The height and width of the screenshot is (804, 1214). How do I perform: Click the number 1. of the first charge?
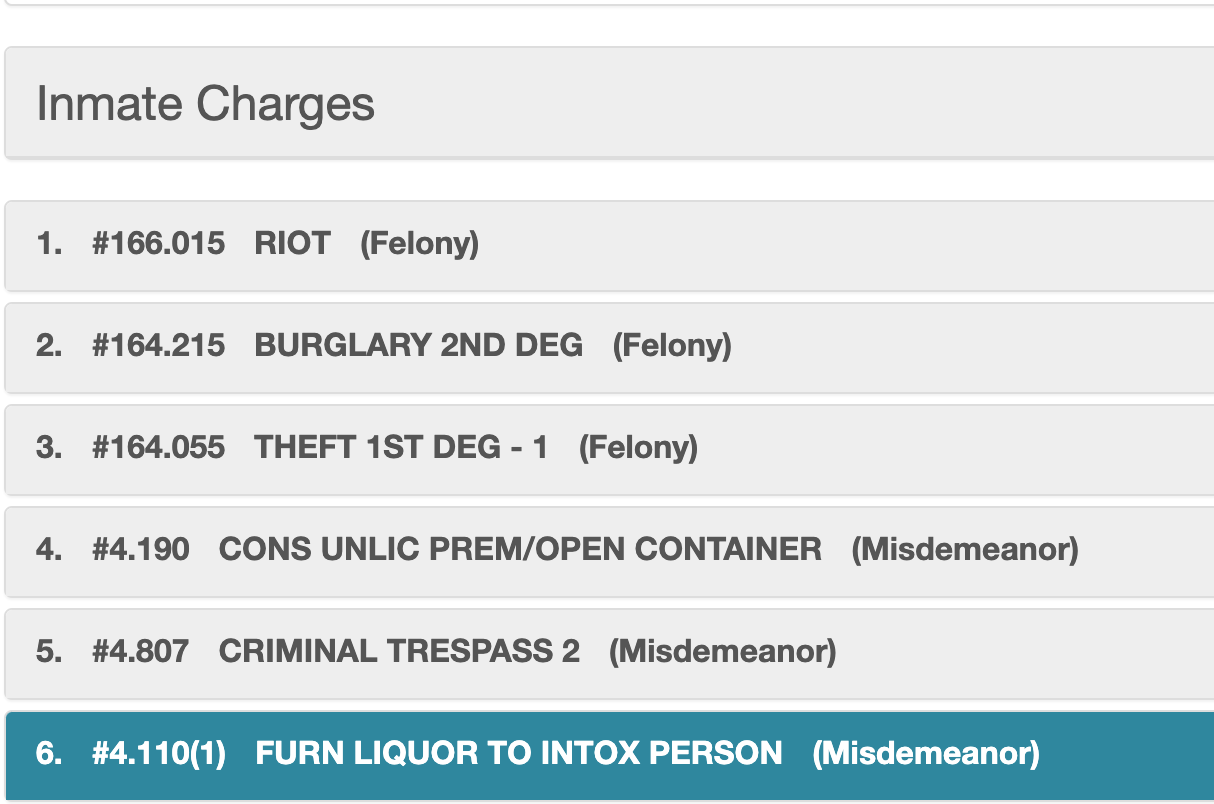49,244
